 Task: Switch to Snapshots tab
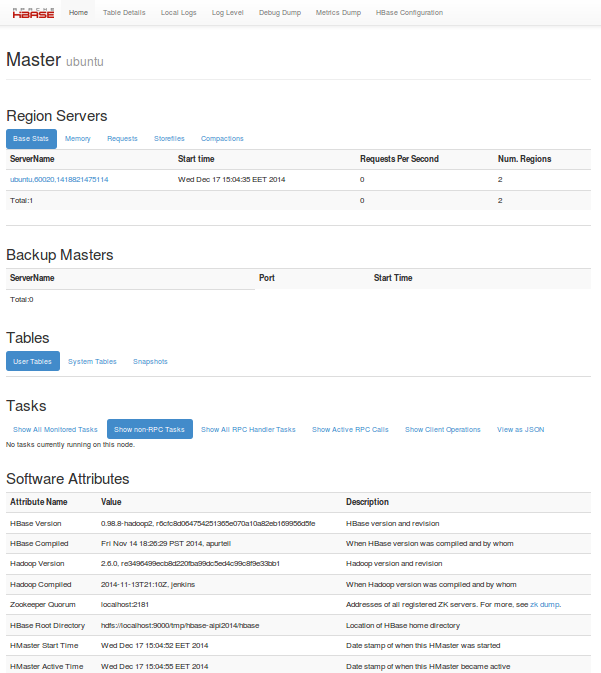[150, 361]
